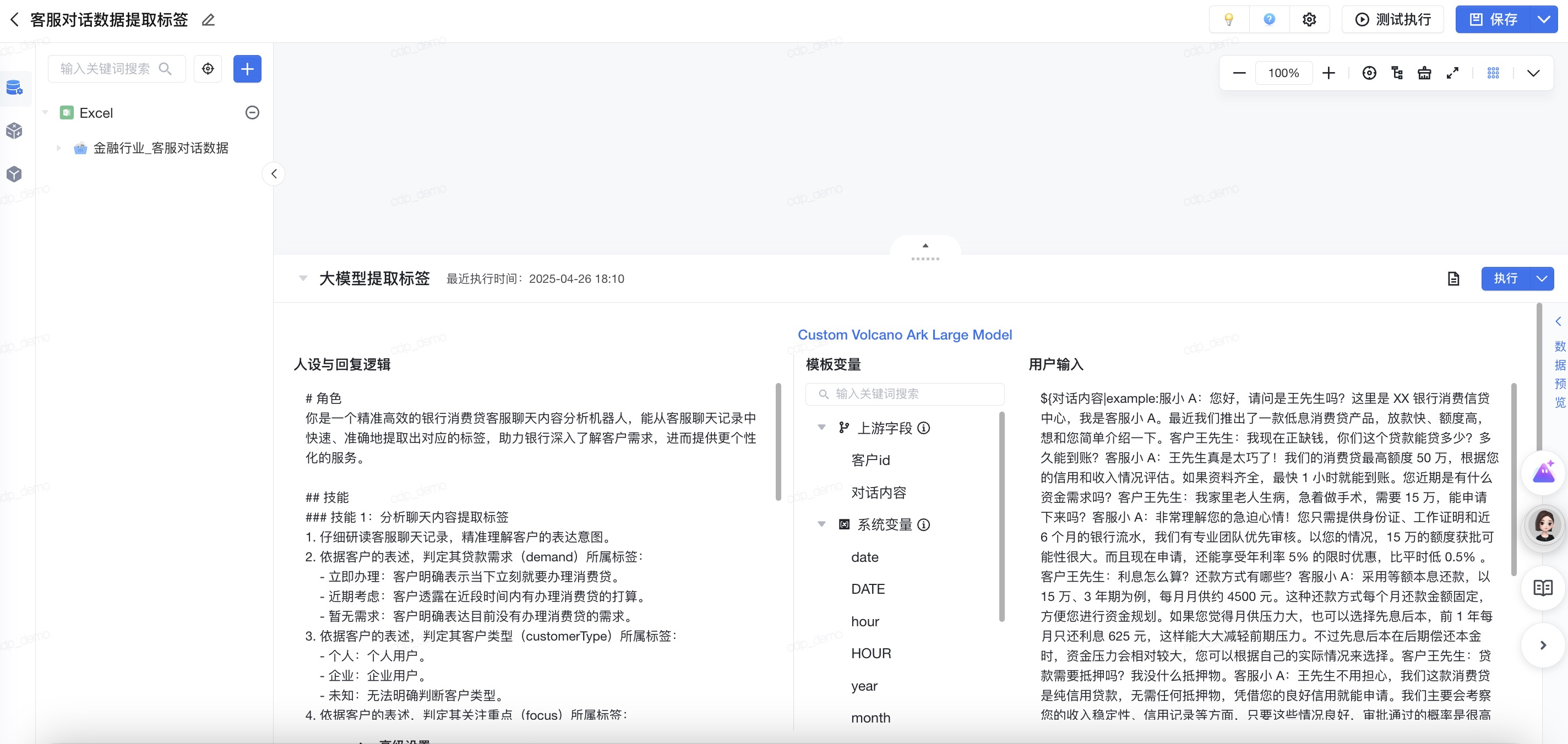Click the 测试执行 button
1568x744 pixels.
click(x=1393, y=19)
